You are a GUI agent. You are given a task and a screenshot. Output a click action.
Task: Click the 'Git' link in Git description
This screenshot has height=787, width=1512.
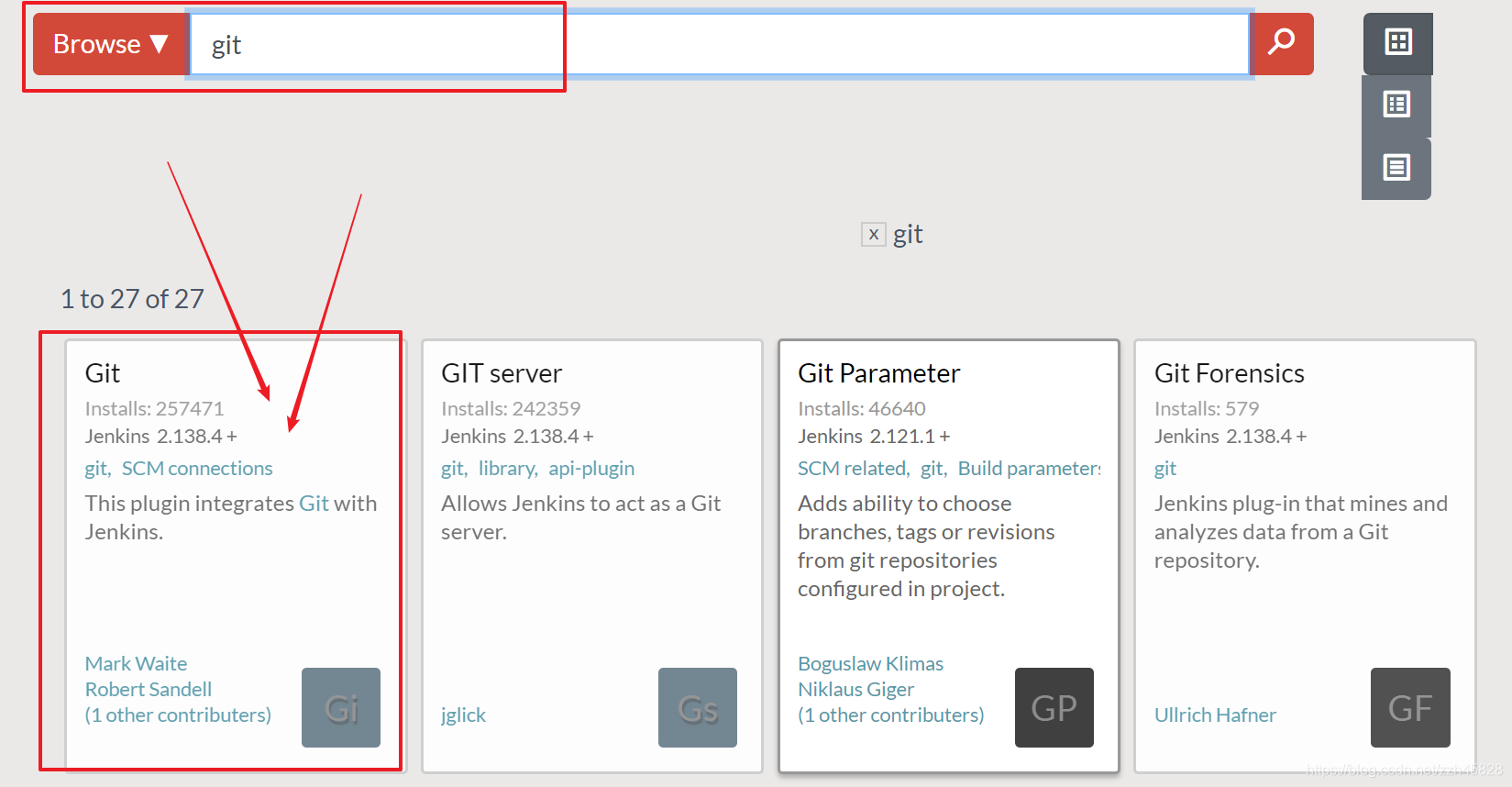pyautogui.click(x=314, y=504)
